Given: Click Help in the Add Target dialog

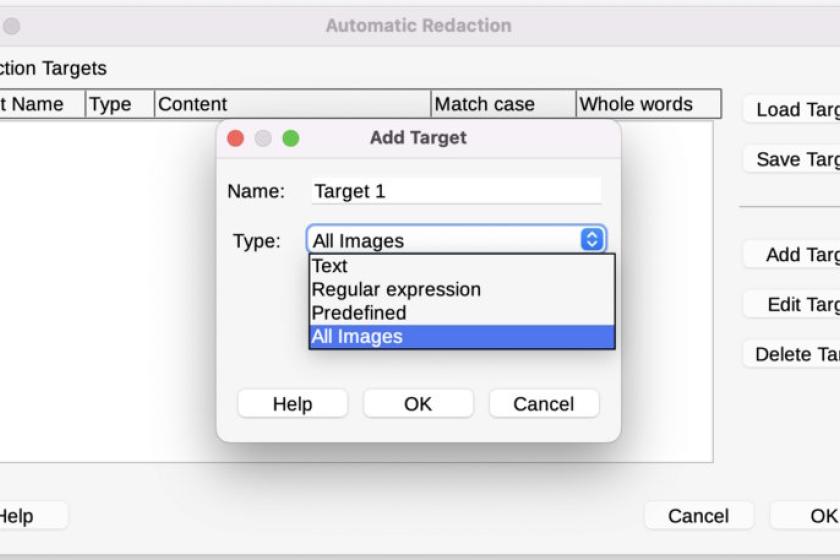Looking at the screenshot, I should 292,404.
